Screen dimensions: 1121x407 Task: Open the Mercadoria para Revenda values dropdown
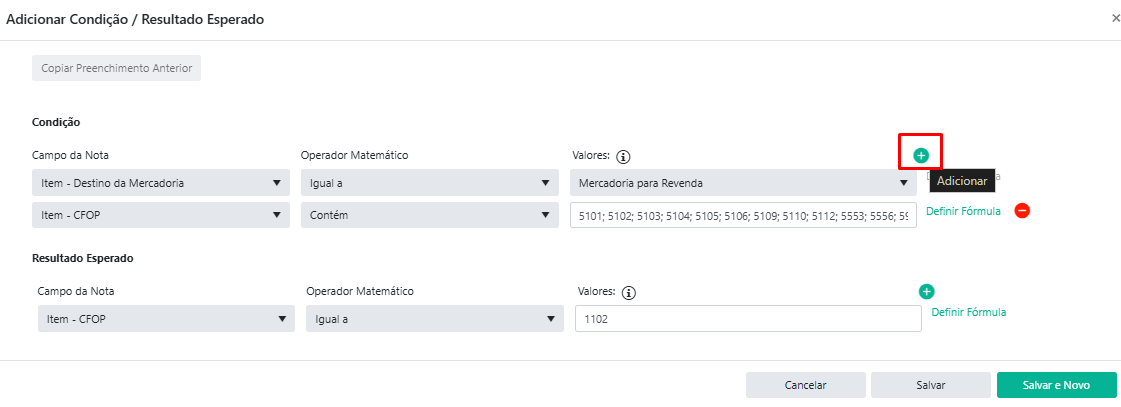(742, 183)
